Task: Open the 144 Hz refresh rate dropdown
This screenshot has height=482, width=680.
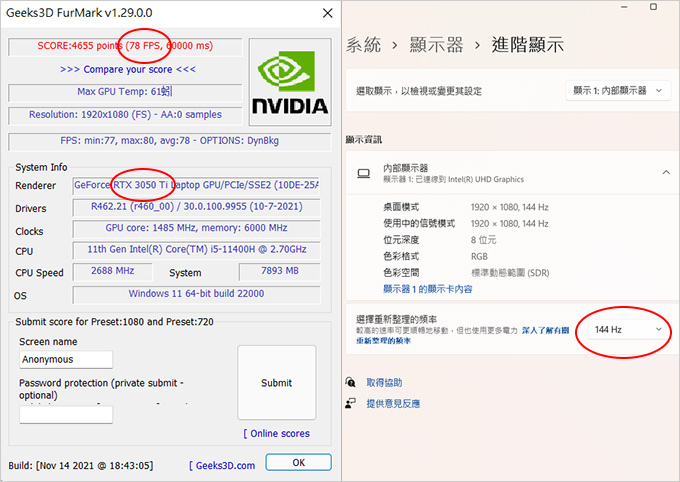Action: point(628,330)
